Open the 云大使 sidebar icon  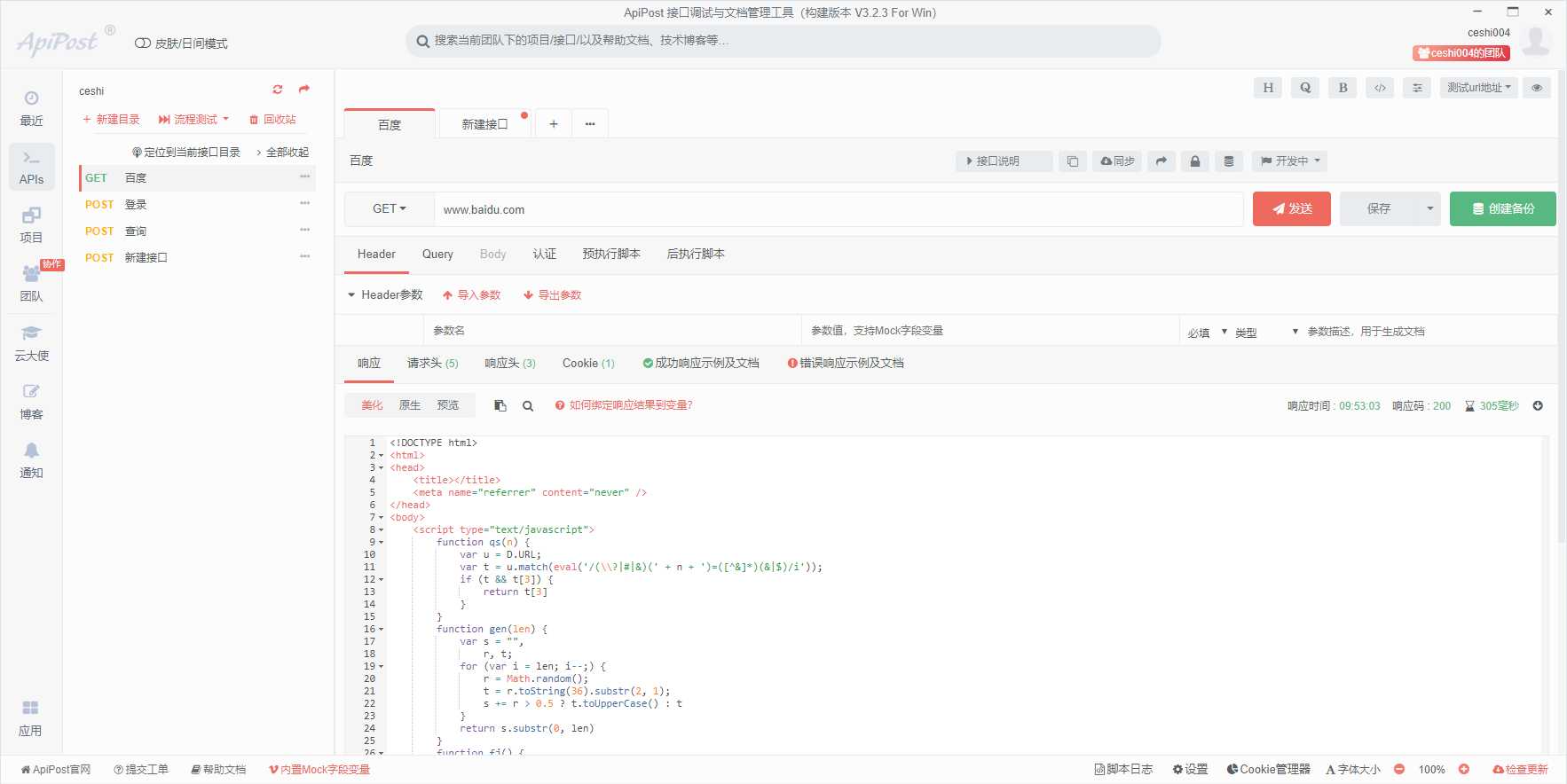[x=31, y=343]
